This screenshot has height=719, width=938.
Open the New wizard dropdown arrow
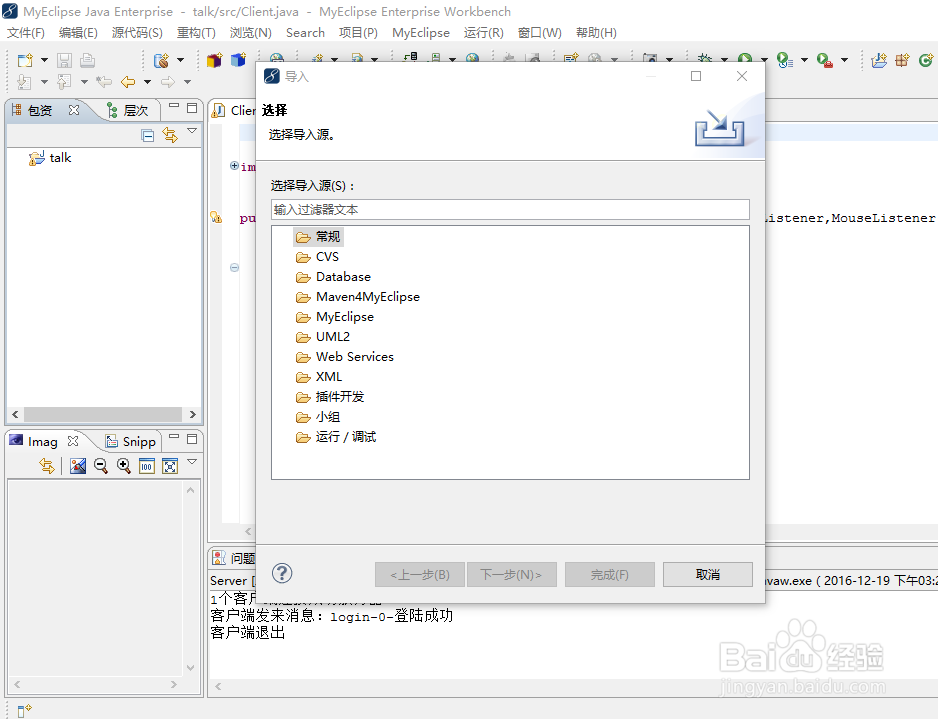pos(44,60)
